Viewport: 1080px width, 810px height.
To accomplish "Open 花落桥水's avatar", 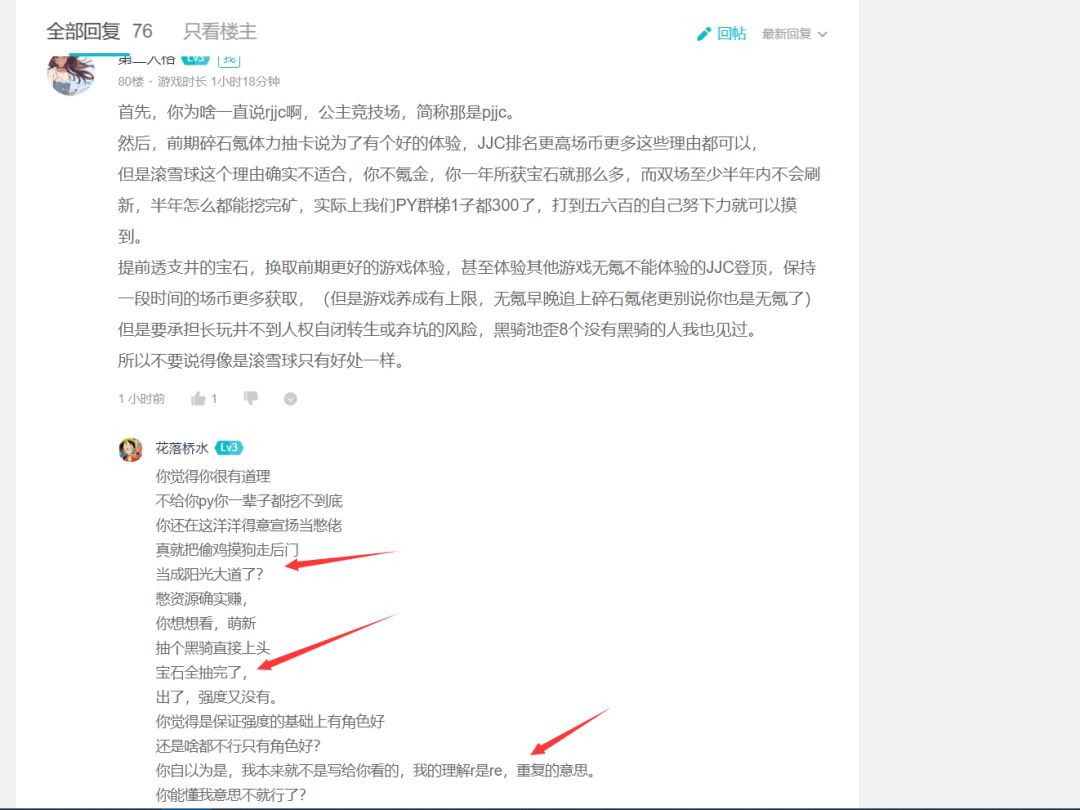I will [131, 449].
